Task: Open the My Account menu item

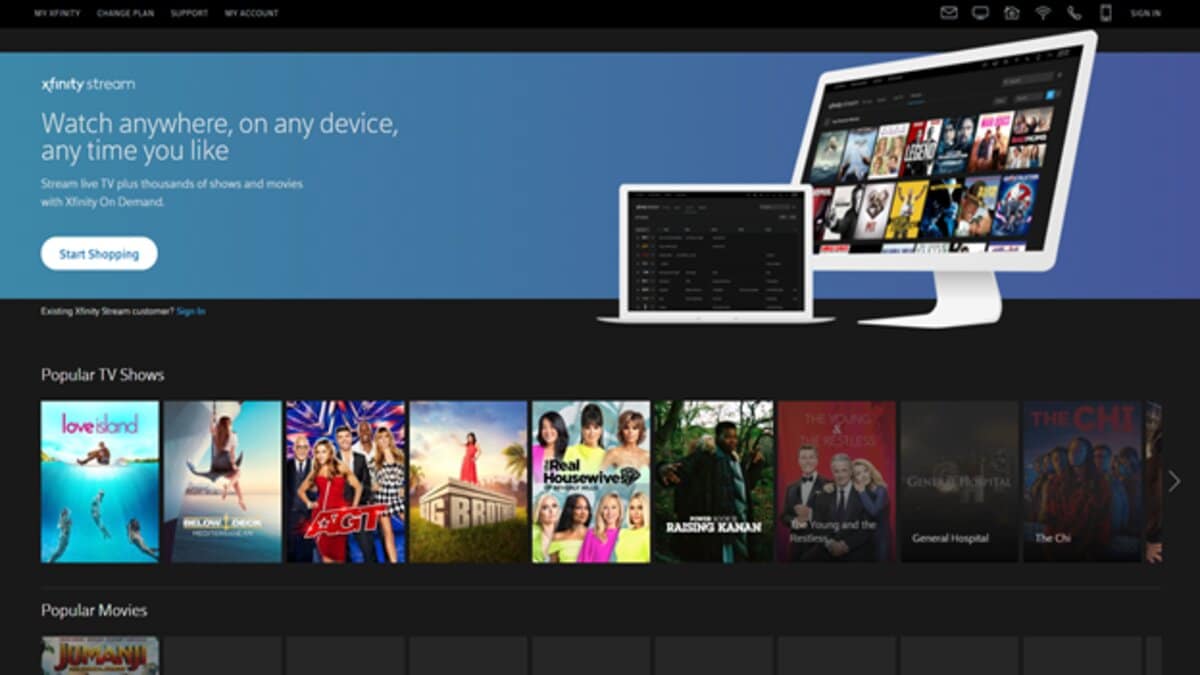Action: point(251,13)
